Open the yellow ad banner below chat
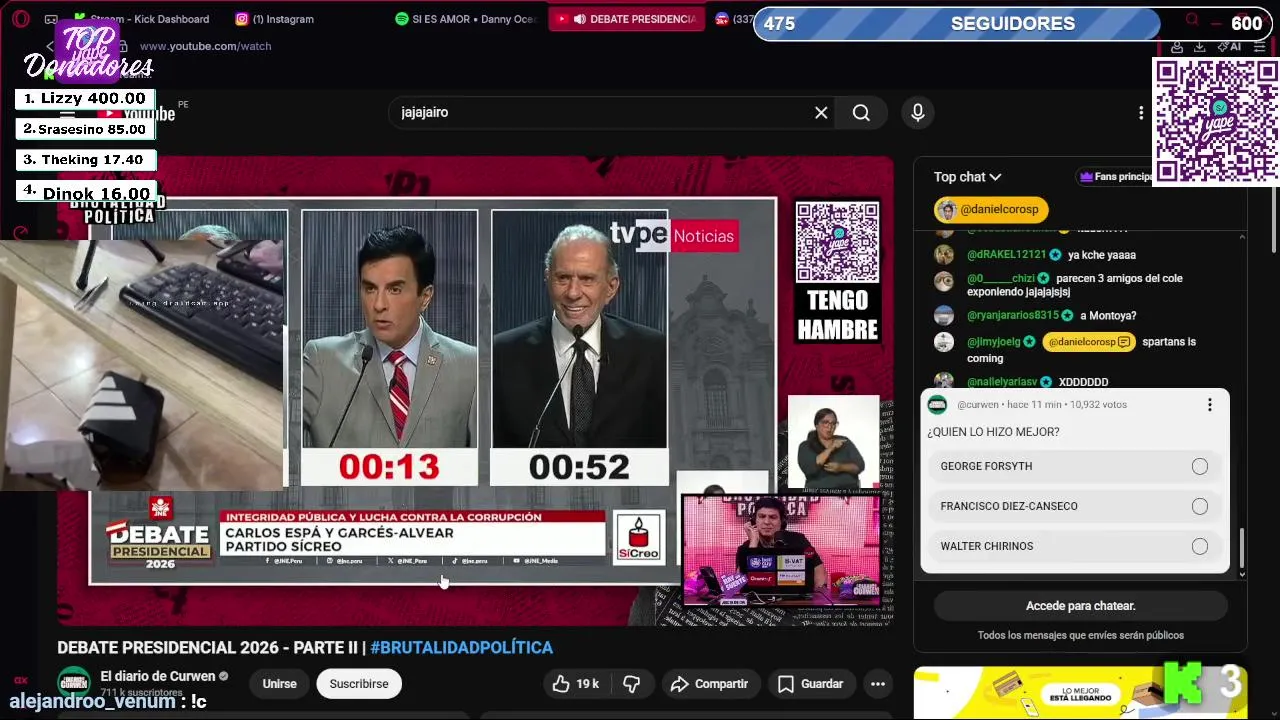This screenshot has height=720, width=1280. pyautogui.click(x=1080, y=693)
